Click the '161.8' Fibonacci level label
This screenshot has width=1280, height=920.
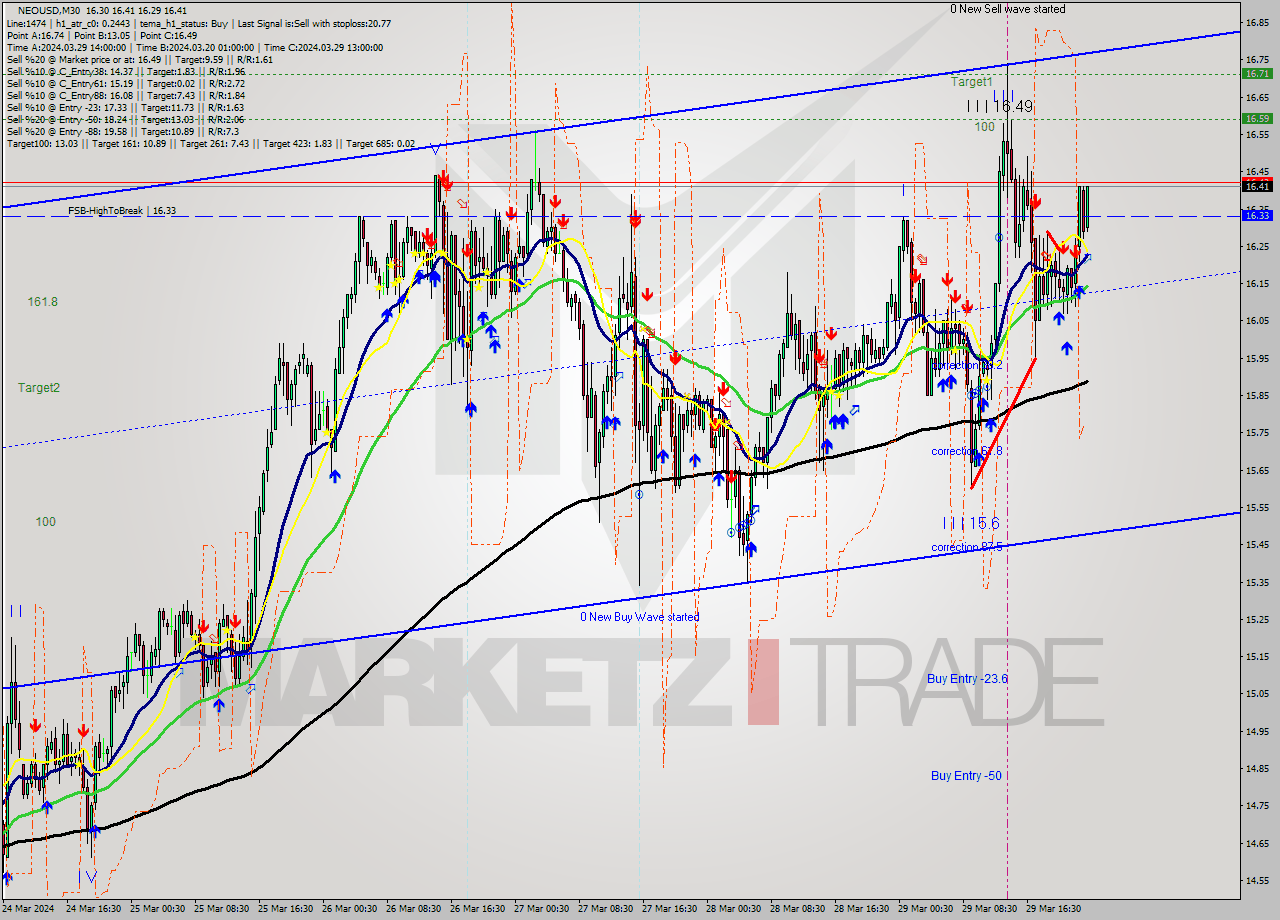(42, 302)
